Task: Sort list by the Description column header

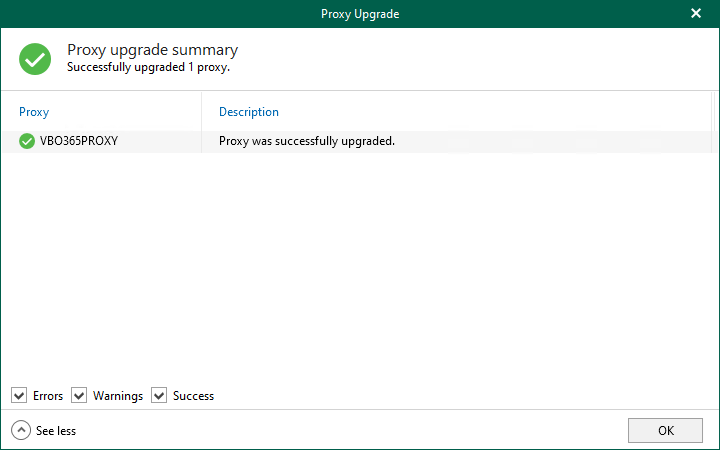Action: [x=249, y=112]
